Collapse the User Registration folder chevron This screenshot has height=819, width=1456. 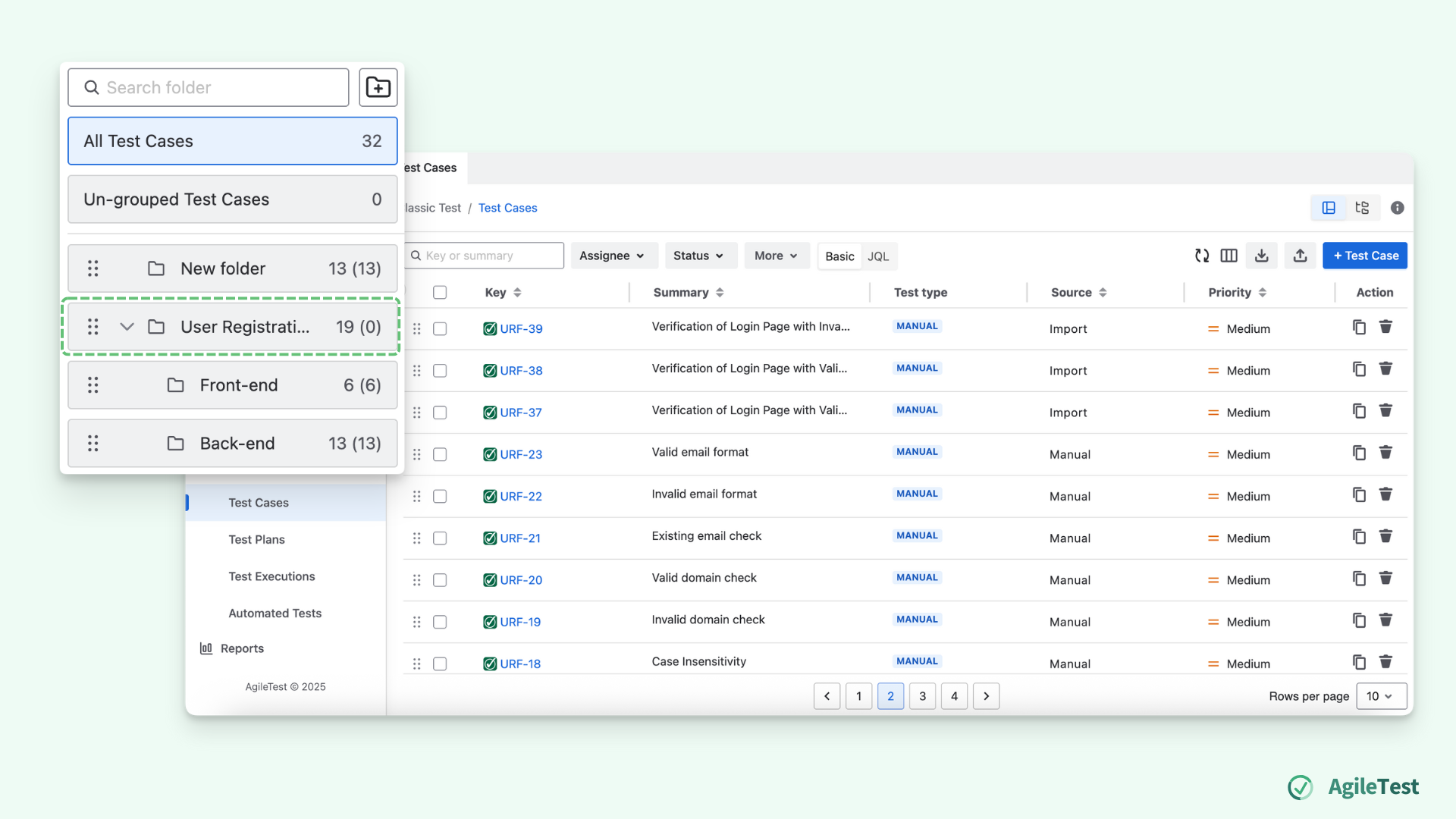pos(126,327)
